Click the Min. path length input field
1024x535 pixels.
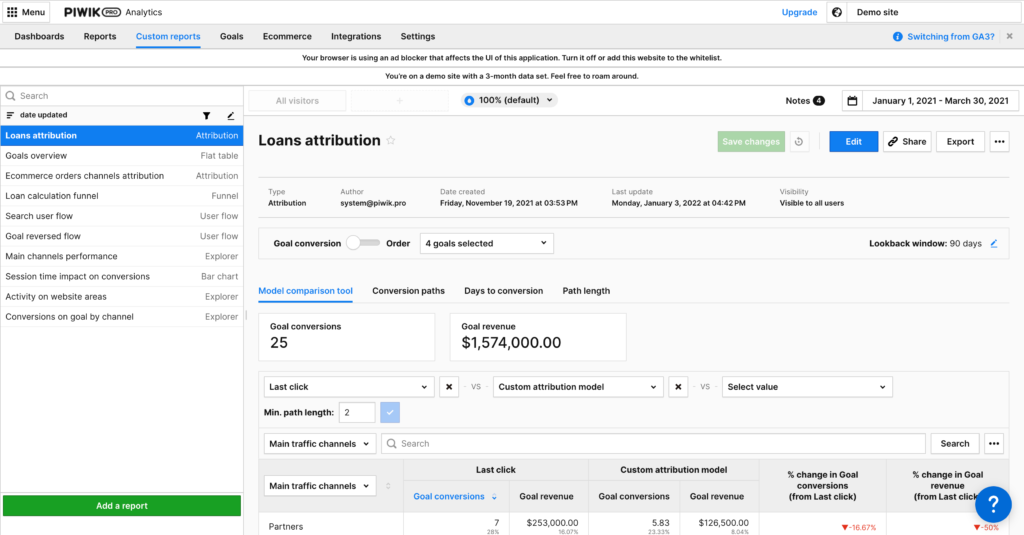pos(357,413)
